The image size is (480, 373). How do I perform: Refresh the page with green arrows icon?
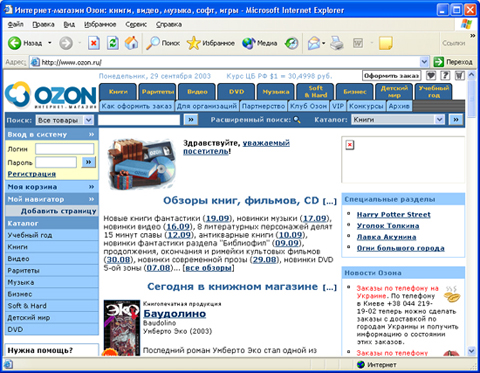113,43
